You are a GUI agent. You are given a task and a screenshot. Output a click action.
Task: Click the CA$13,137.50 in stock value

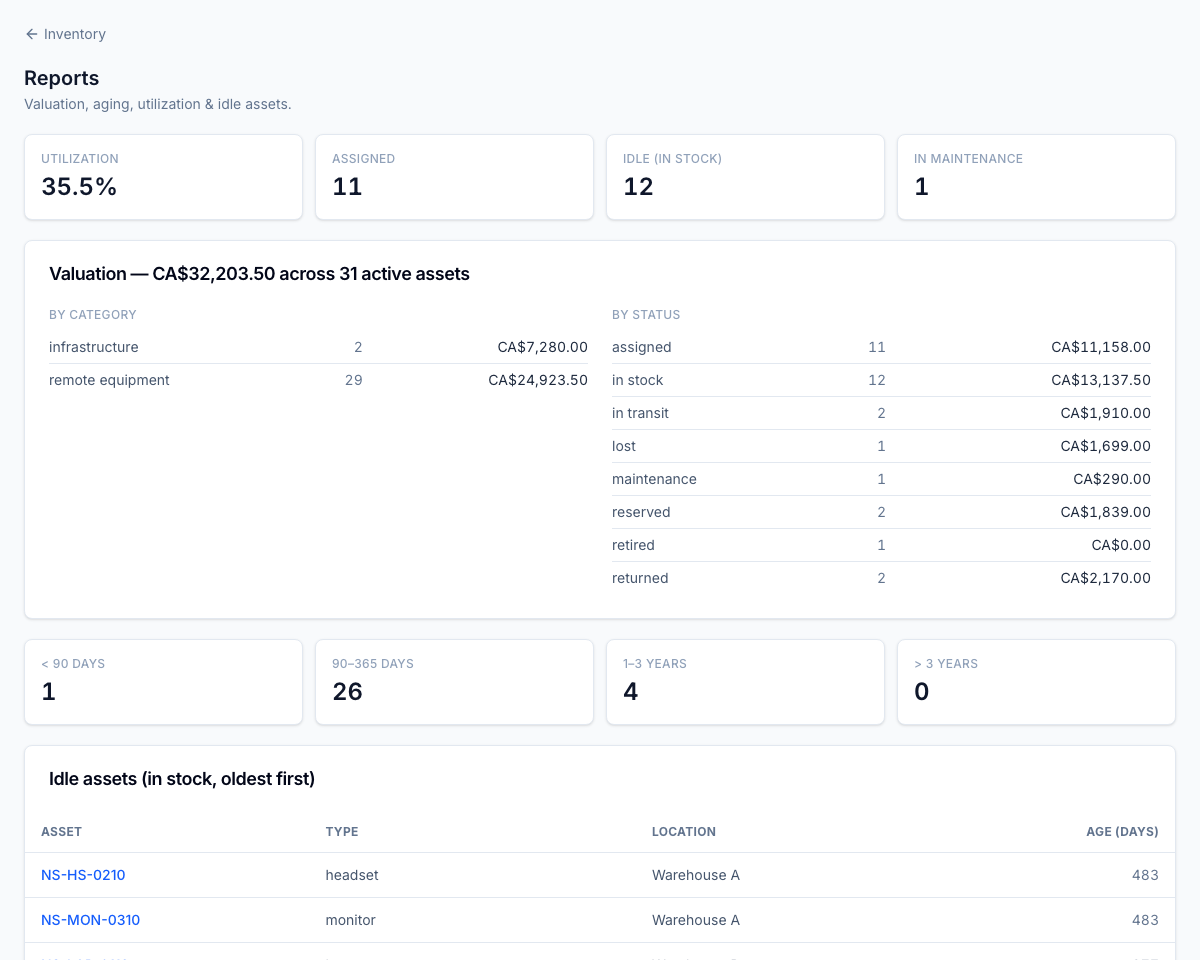pos(1101,380)
